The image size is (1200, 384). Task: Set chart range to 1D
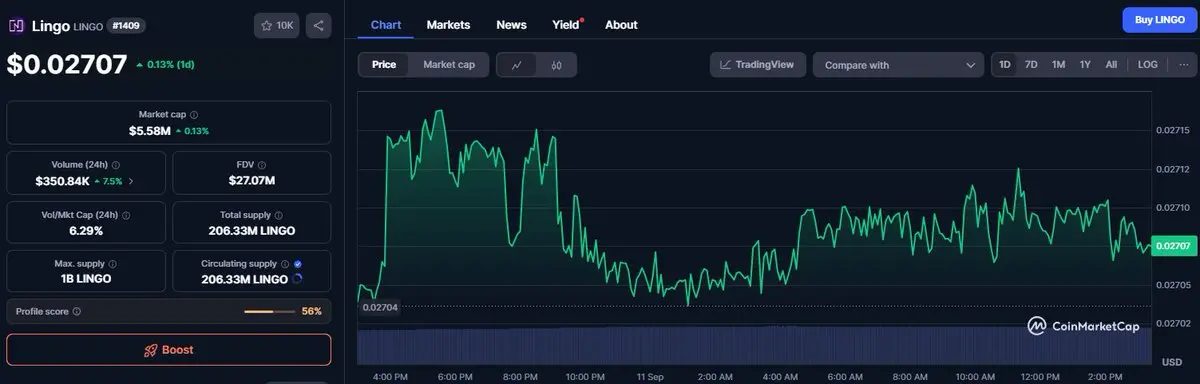click(x=1005, y=65)
